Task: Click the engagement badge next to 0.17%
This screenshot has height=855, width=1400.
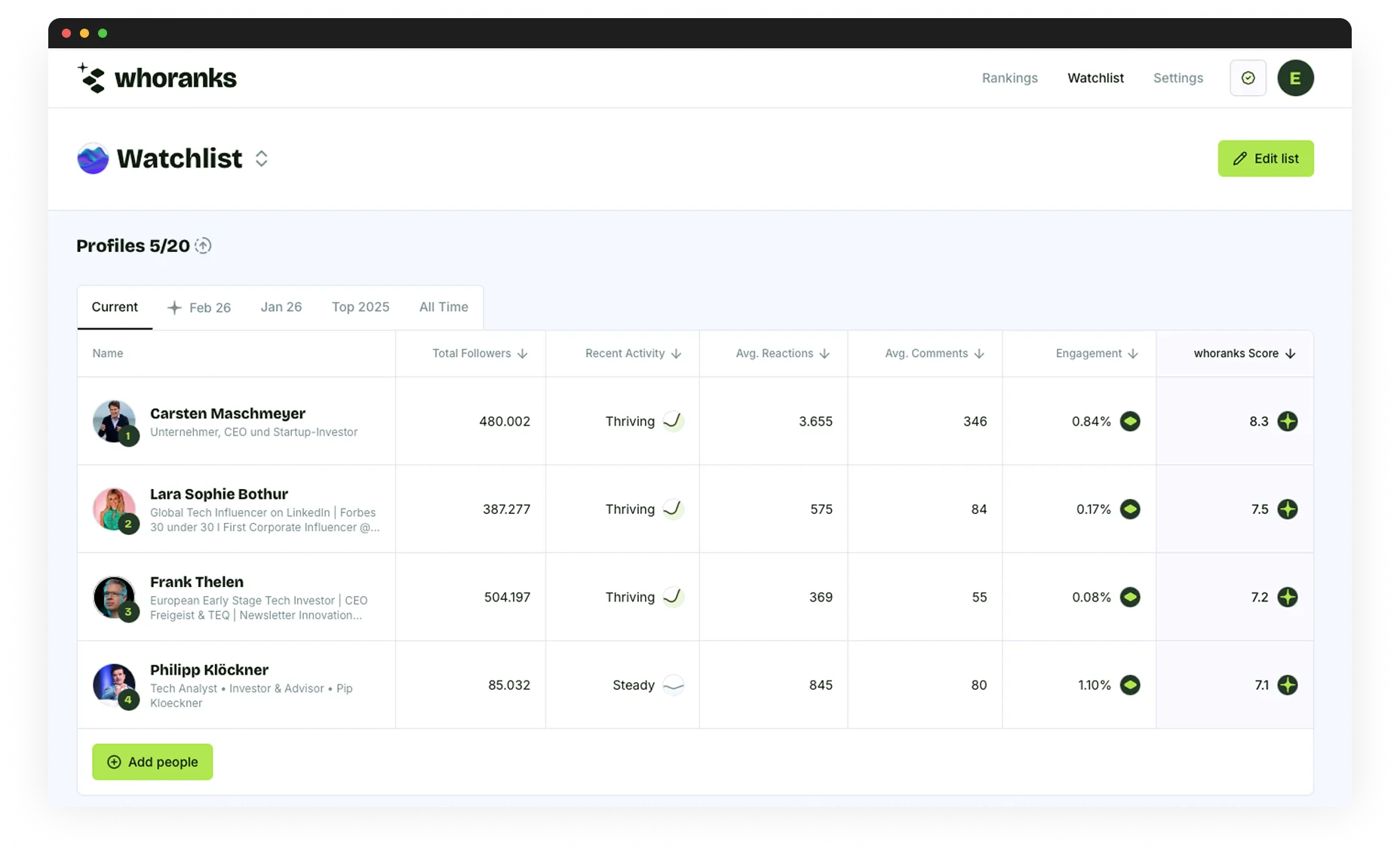Action: pos(1130,509)
